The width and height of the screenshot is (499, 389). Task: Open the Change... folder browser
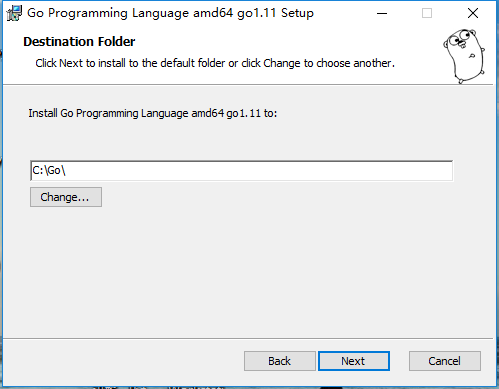point(66,197)
